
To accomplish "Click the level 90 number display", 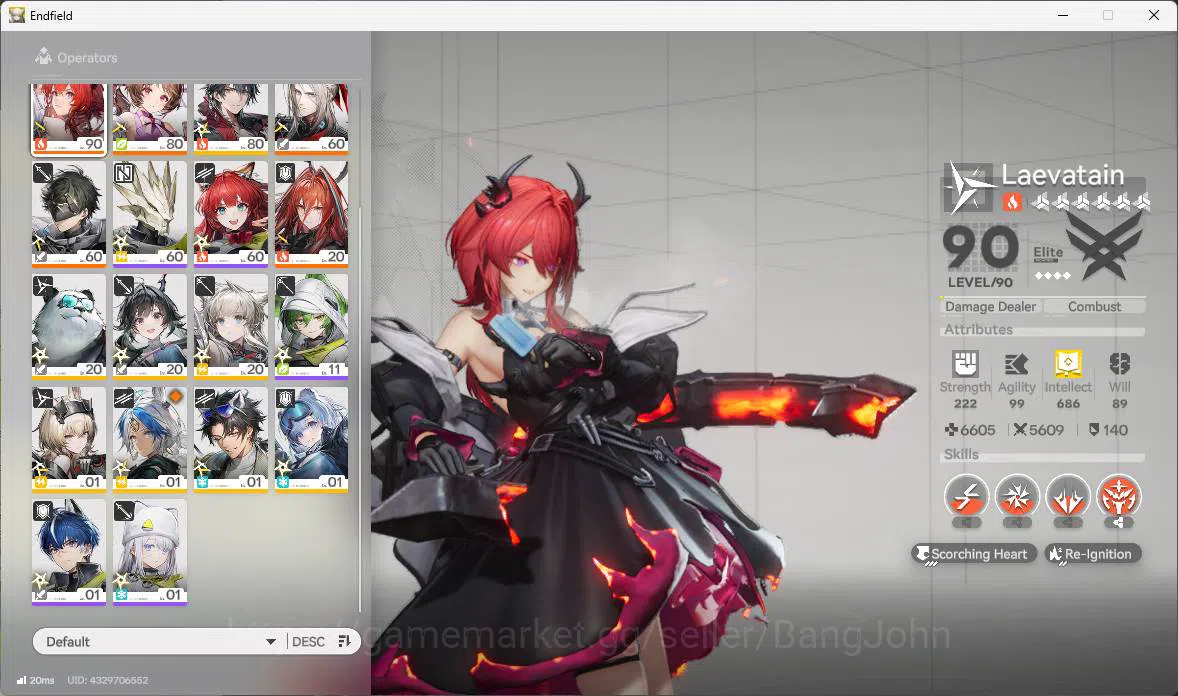I will tap(980, 247).
